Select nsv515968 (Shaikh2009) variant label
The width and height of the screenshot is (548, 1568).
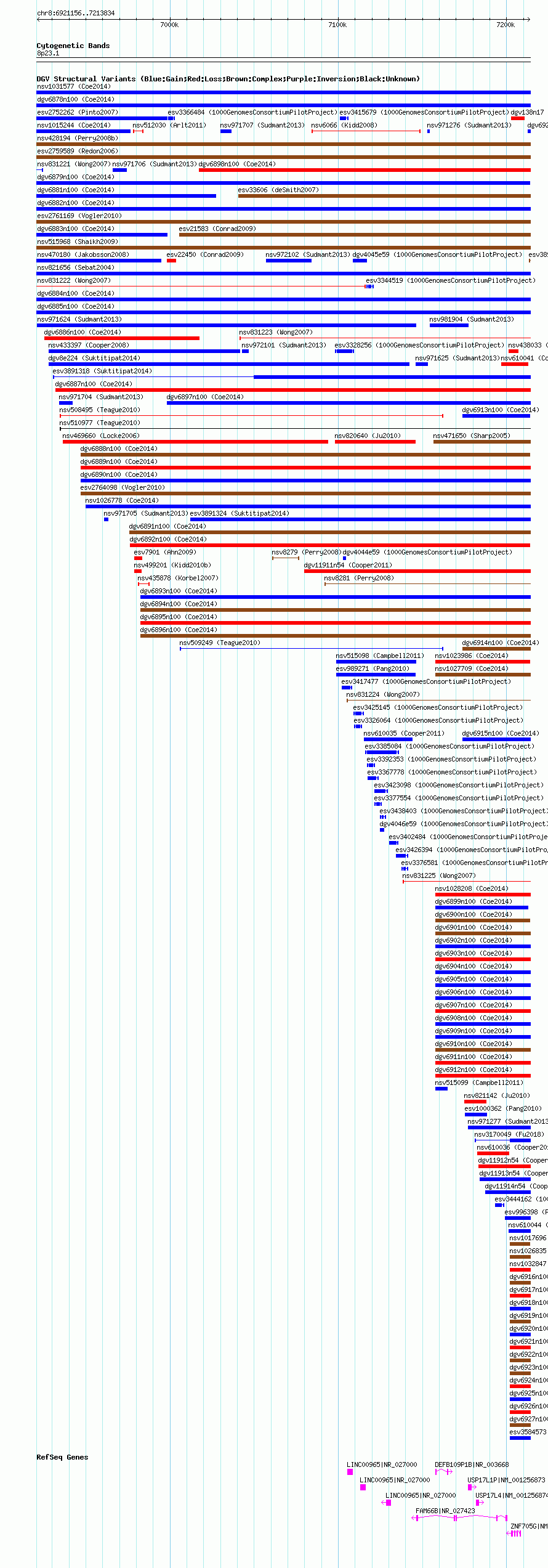tap(78, 242)
